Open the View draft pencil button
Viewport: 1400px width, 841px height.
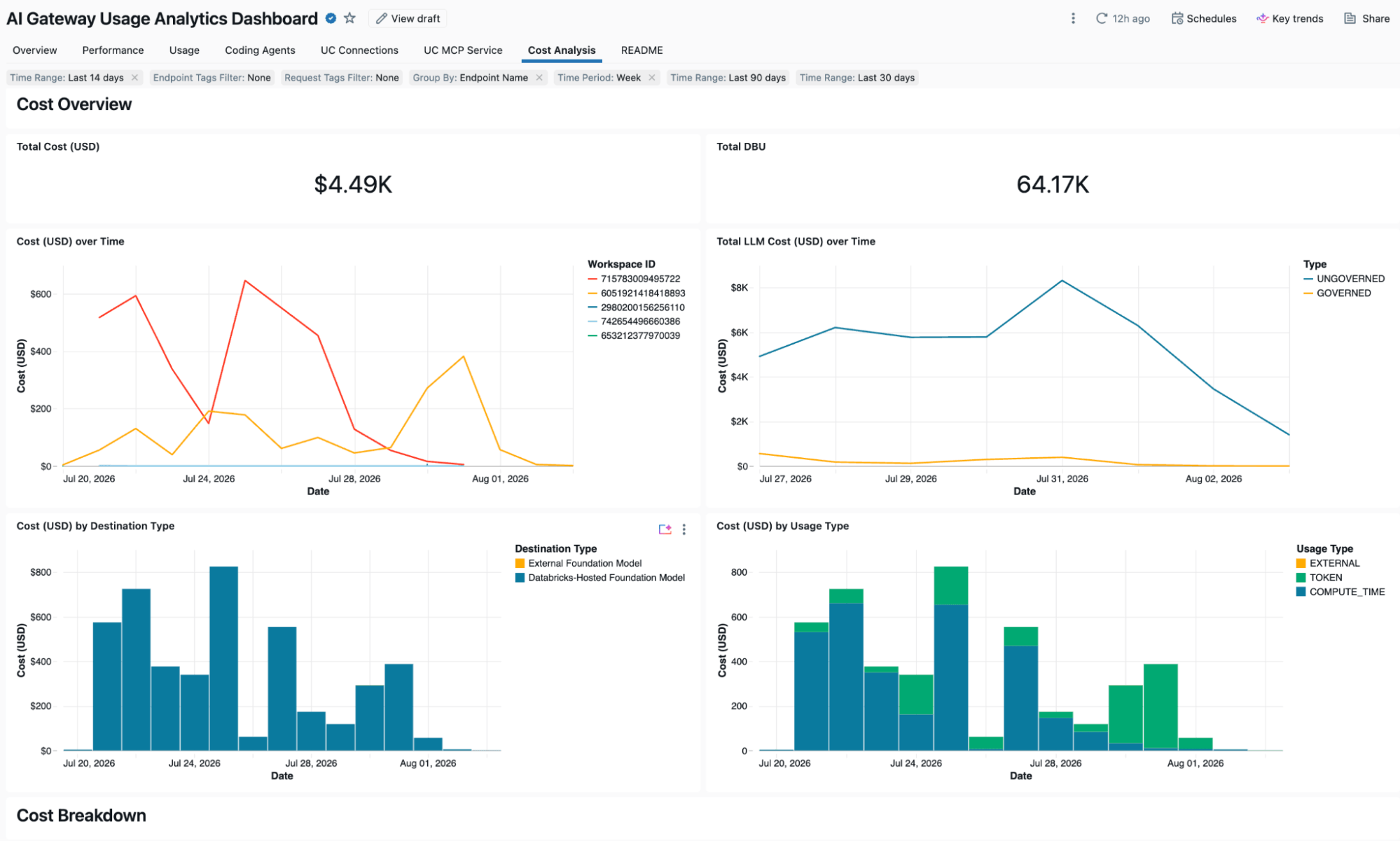click(408, 18)
